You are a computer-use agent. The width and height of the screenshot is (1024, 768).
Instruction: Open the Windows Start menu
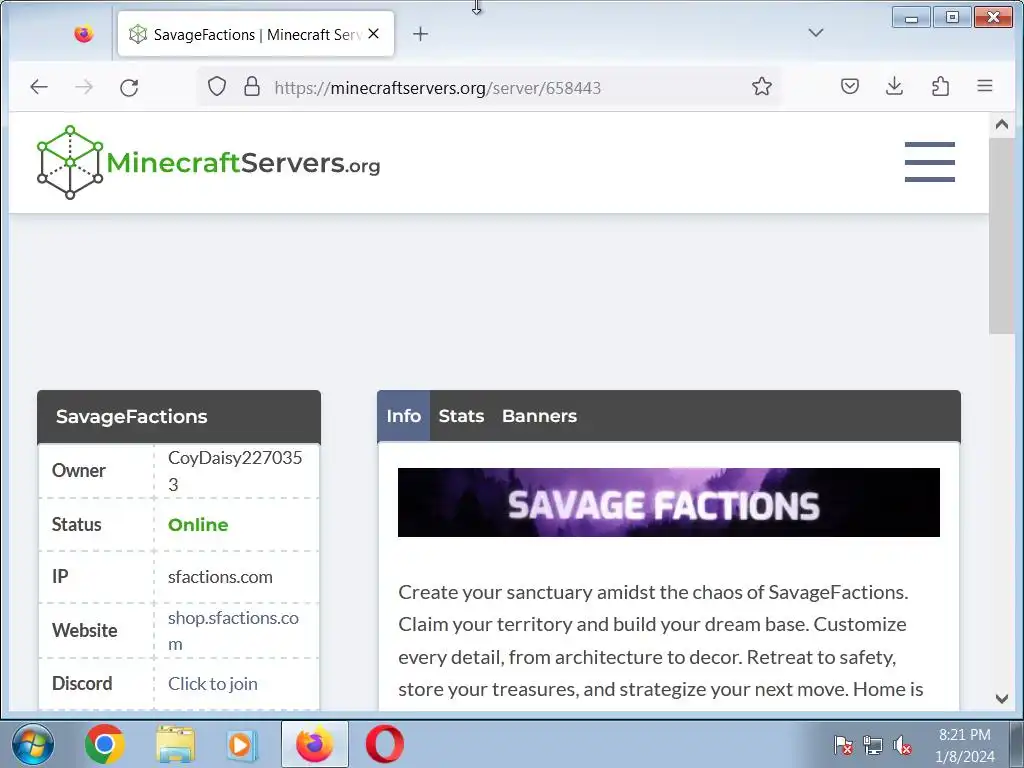click(33, 744)
